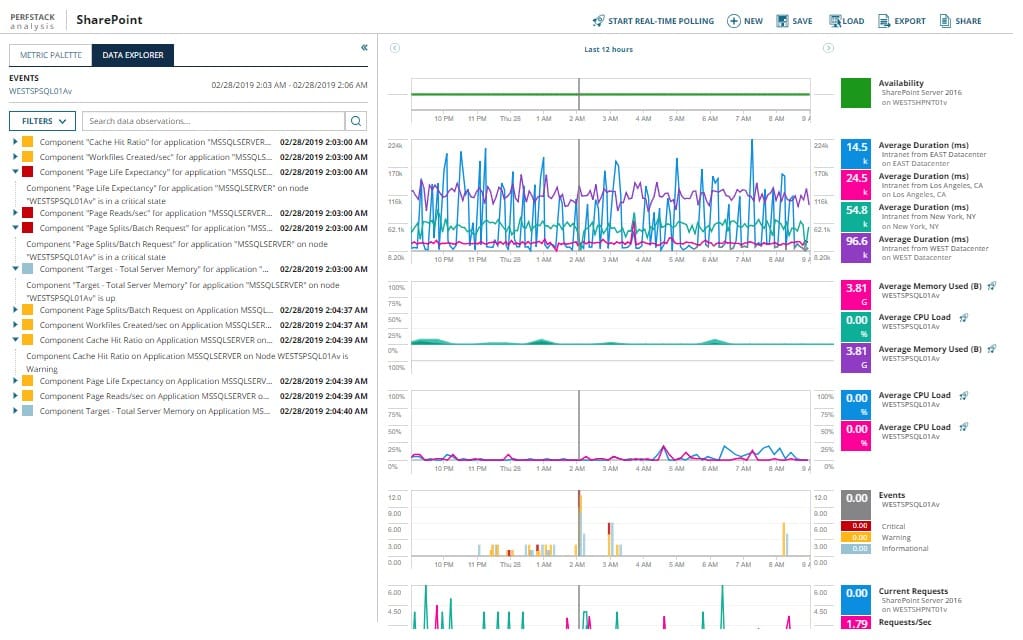This screenshot has height=640, width=1023.
Task: Open the Filters dropdown
Action: pos(42,121)
